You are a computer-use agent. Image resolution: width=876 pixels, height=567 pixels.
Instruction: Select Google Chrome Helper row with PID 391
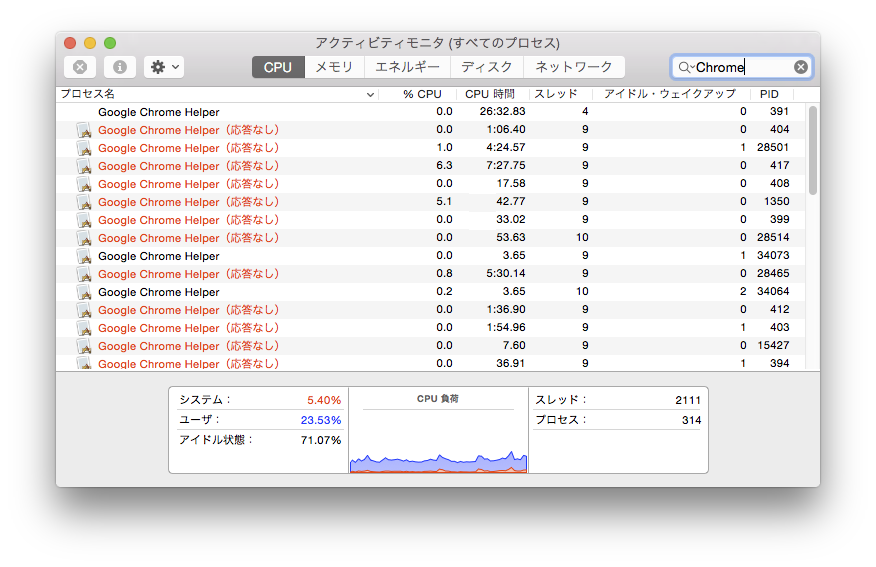(431, 112)
